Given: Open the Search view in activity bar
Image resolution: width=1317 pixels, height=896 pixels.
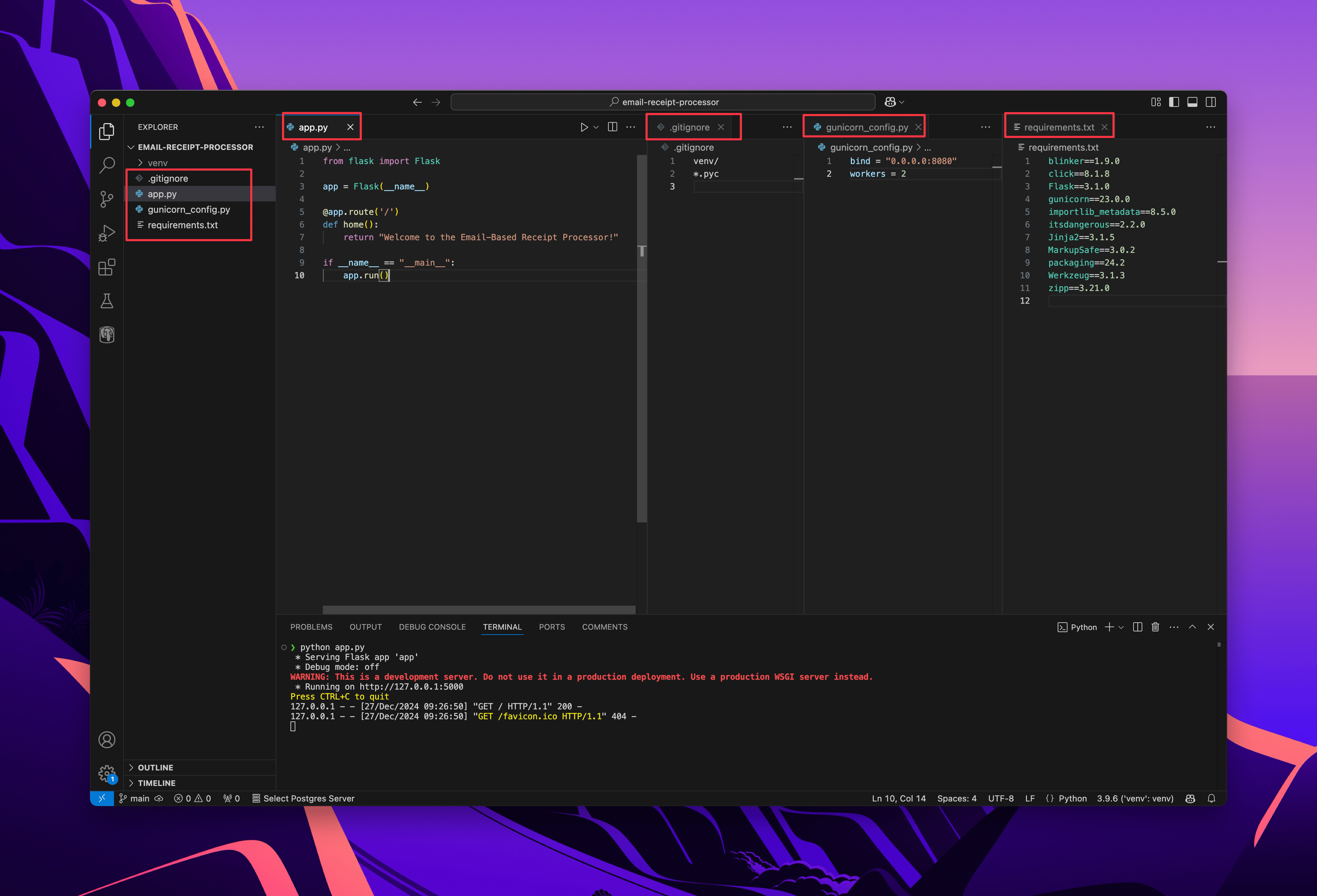Looking at the screenshot, I should coord(107,165).
